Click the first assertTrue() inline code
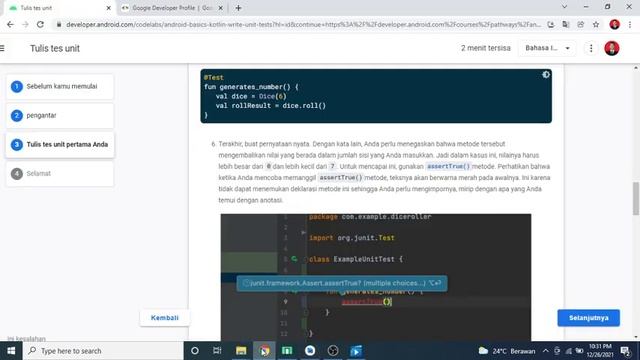Viewport: 640px width, 360px height. (449, 166)
